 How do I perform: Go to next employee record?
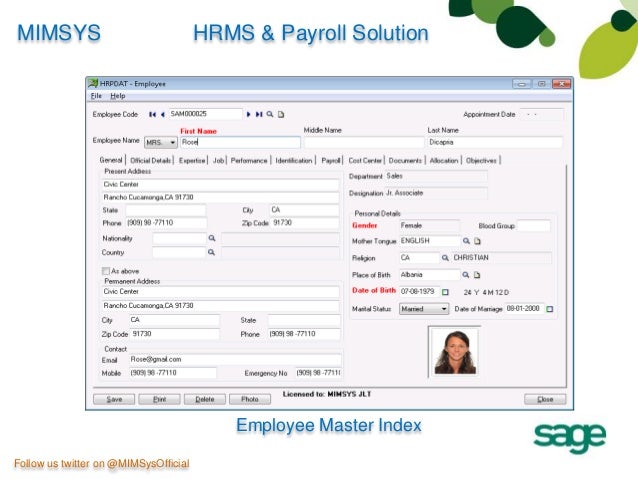coord(249,114)
